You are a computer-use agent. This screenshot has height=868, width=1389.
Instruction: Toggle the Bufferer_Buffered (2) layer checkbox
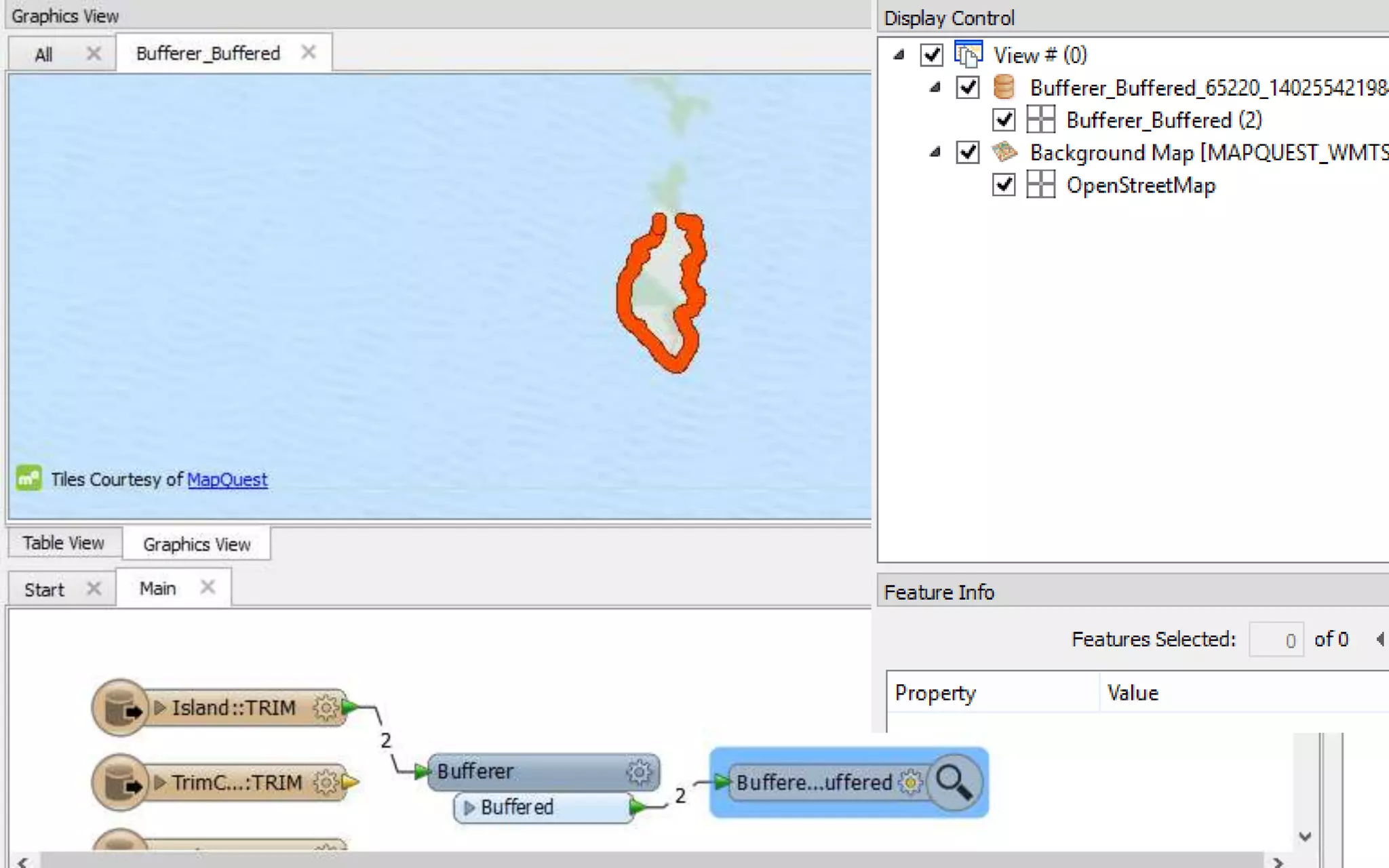coord(1004,120)
